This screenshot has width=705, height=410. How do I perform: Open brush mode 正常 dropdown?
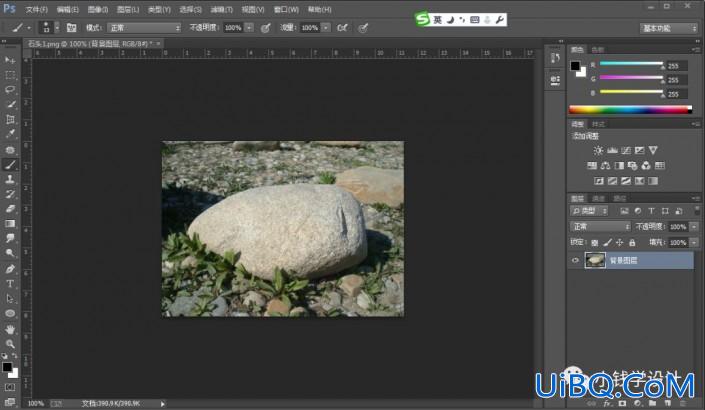144,28
